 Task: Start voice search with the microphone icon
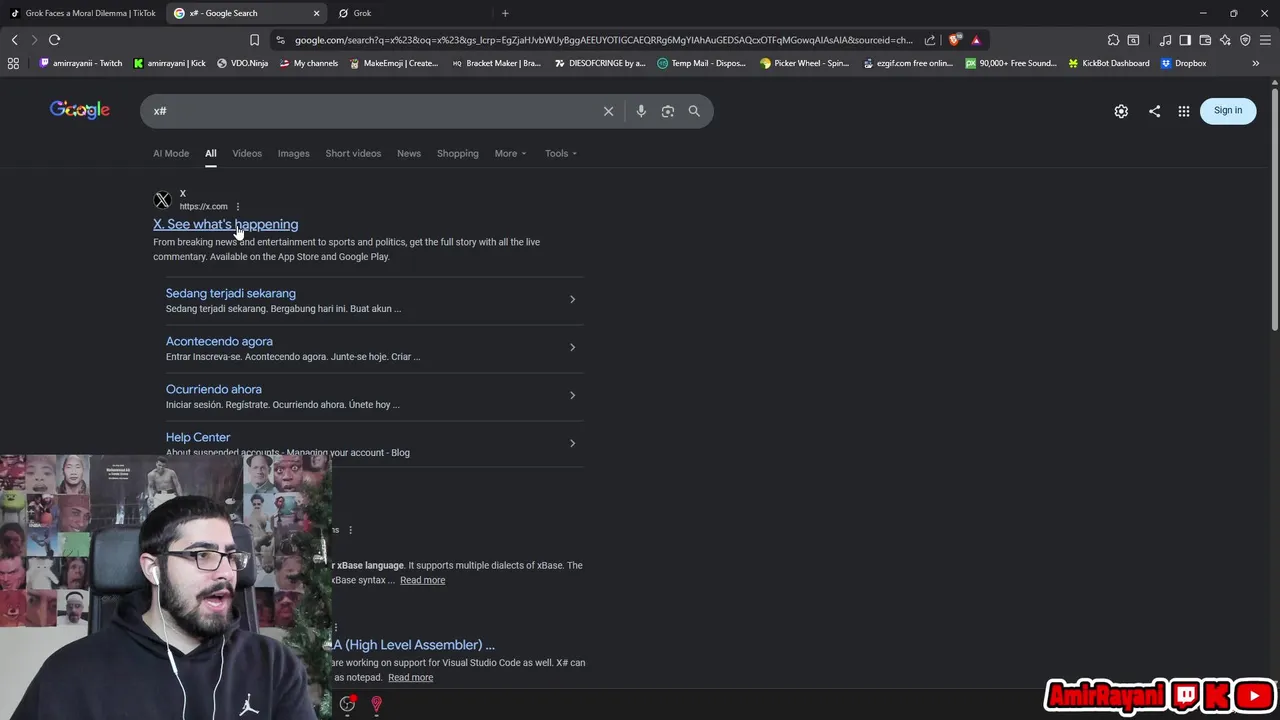tap(641, 111)
